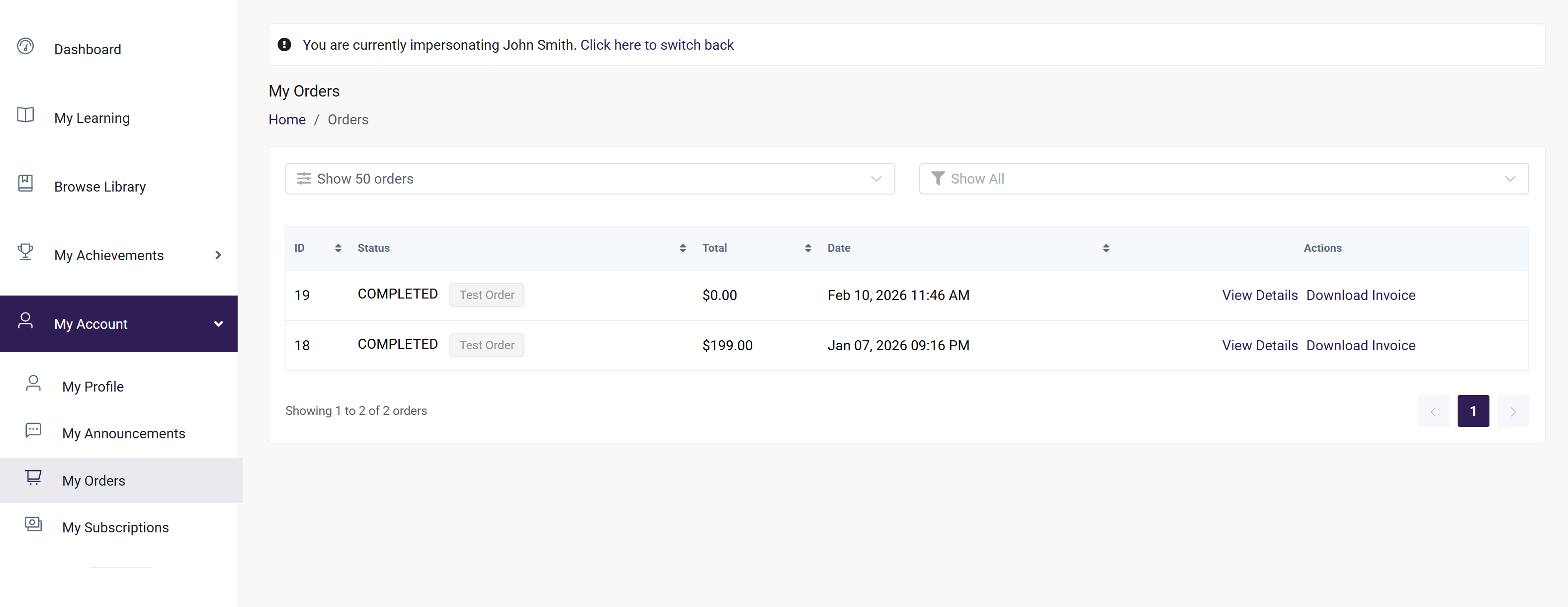This screenshot has width=1568, height=607.
Task: Click the My Achievements trophy icon
Action: click(x=25, y=252)
